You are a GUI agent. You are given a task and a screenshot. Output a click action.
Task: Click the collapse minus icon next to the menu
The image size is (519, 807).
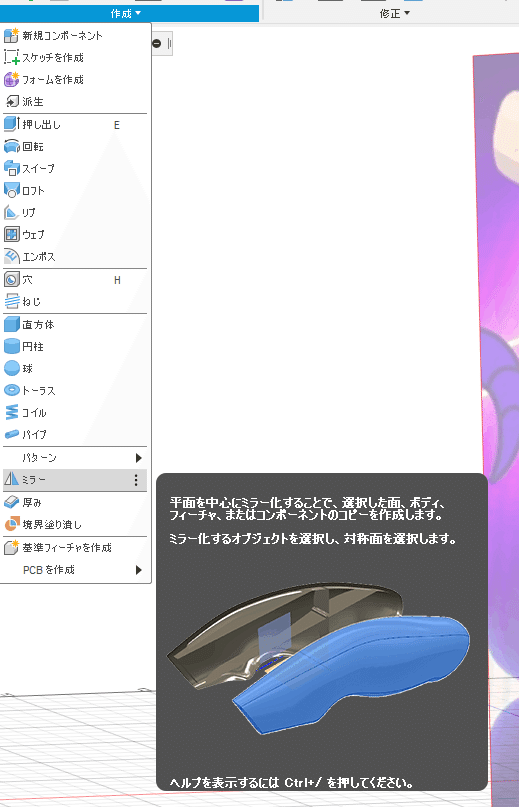tap(157, 44)
